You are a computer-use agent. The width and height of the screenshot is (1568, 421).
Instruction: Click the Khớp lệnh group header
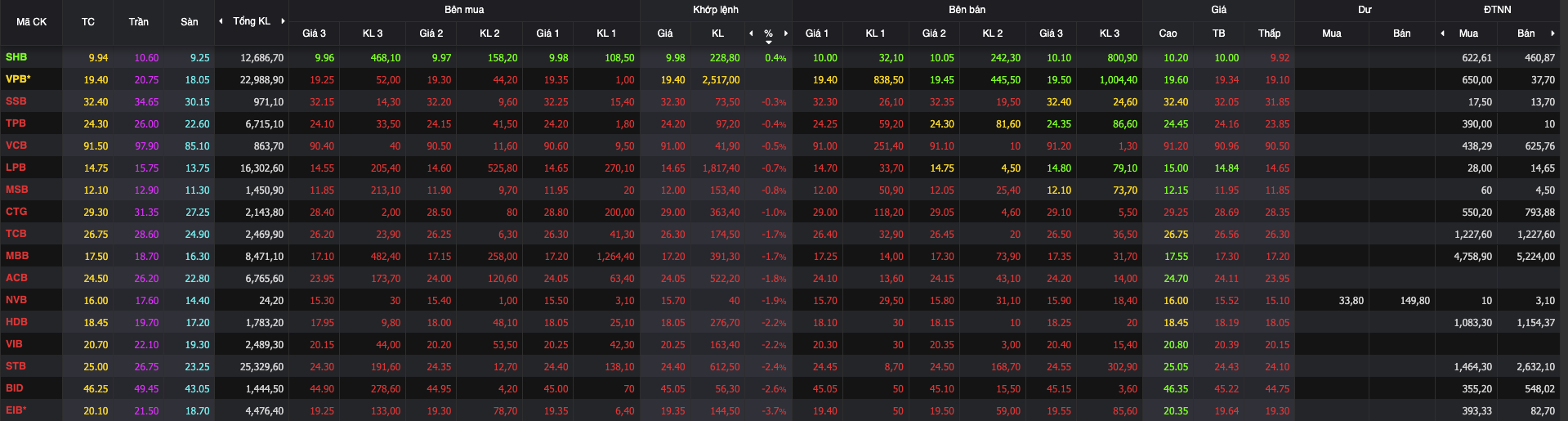click(x=716, y=10)
